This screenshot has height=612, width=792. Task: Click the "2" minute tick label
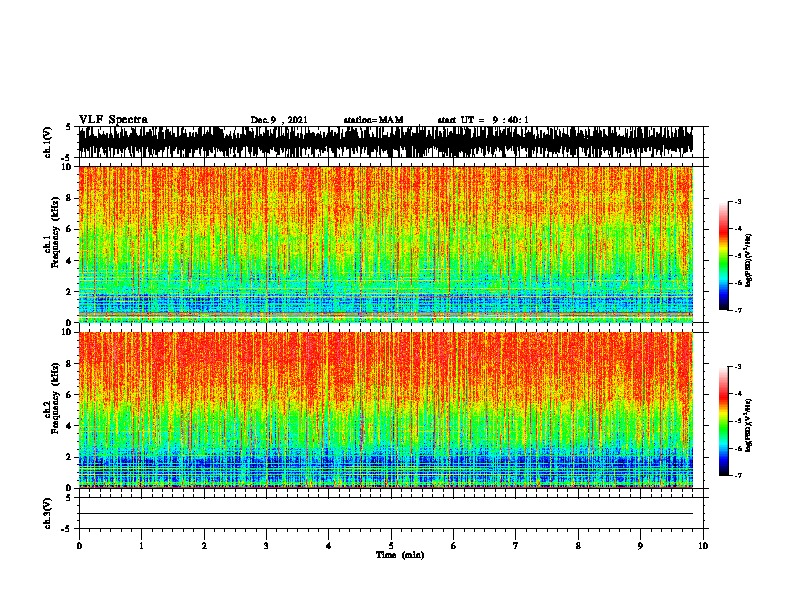coord(204,546)
